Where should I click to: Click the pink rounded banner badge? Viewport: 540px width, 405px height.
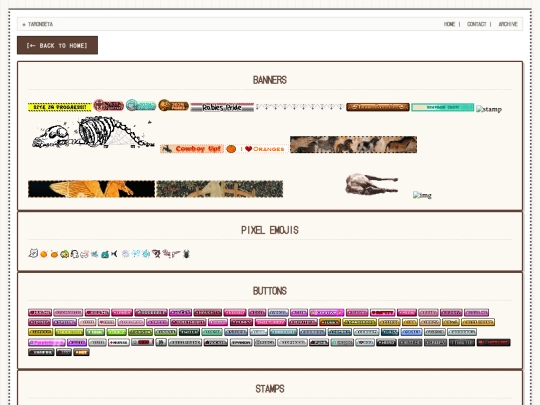click(x=109, y=105)
